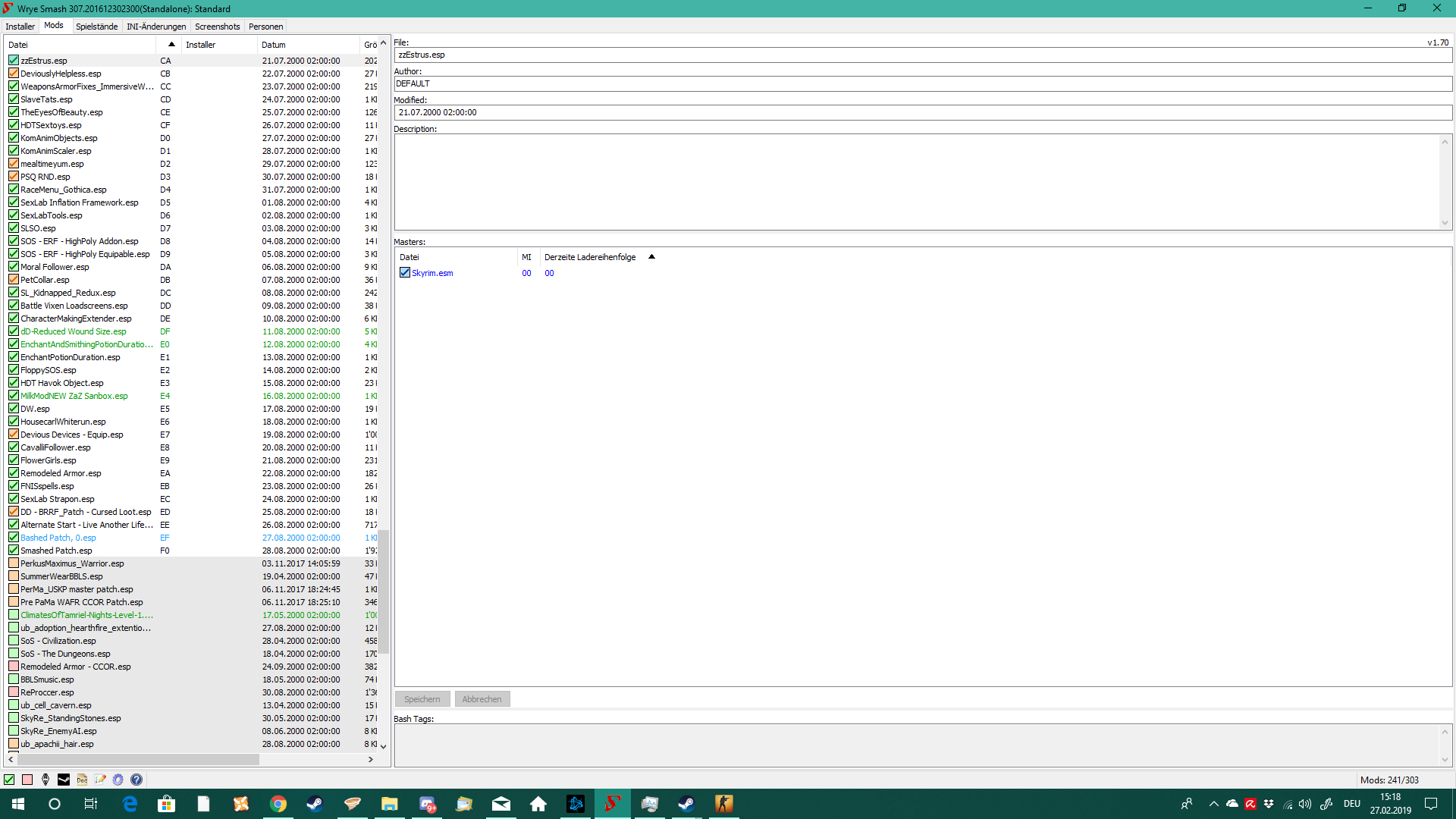Sort masters list by MI column
1456x819 pixels.
(x=528, y=257)
